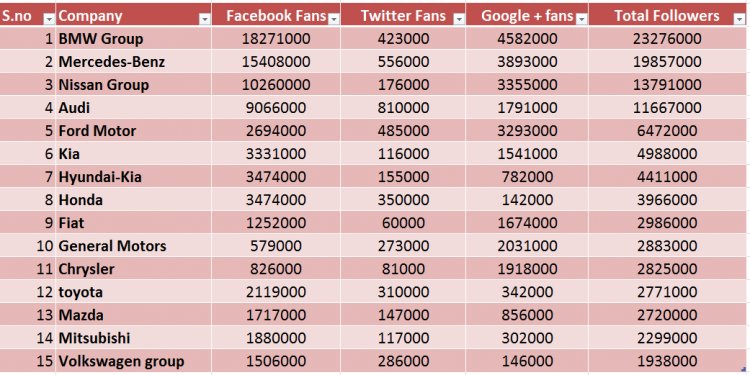Screen dimensions: 750x375
Task: Click the Hyundai-Kia company cell
Action: [133, 177]
